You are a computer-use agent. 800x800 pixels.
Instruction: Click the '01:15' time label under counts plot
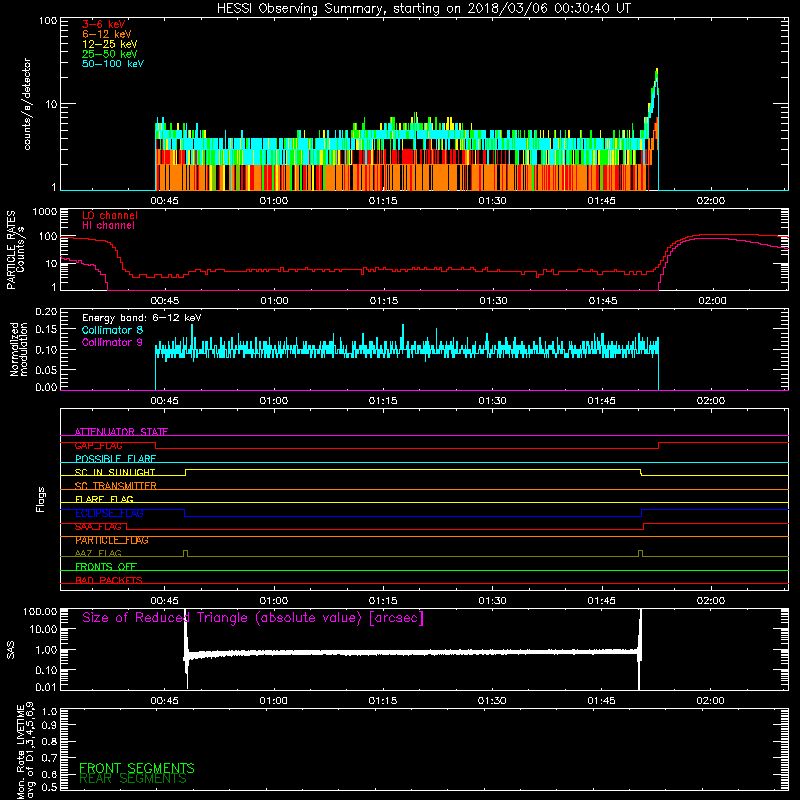pyautogui.click(x=383, y=201)
